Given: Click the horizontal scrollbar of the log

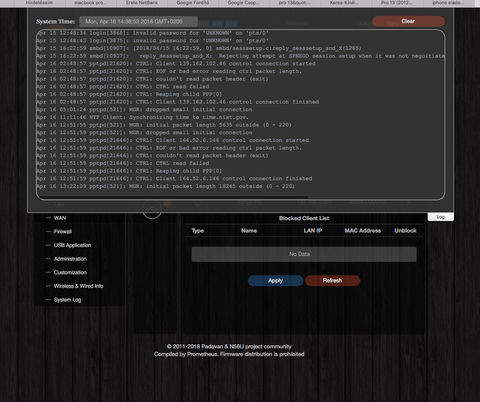Looking at the screenshot, I should click(x=173, y=197).
